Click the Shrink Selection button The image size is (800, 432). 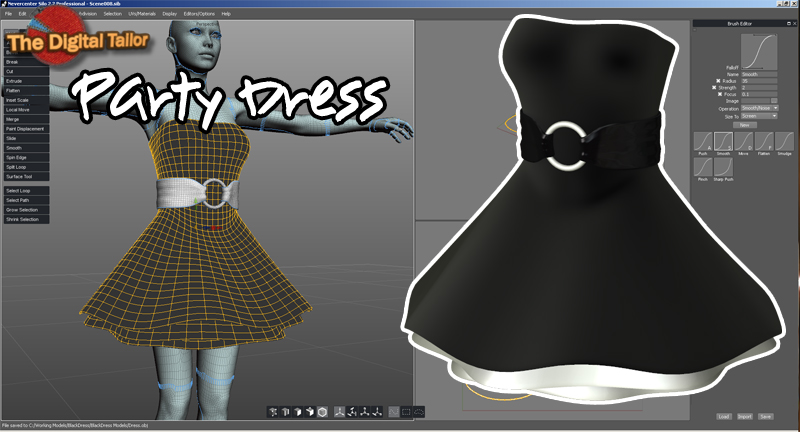[27, 219]
